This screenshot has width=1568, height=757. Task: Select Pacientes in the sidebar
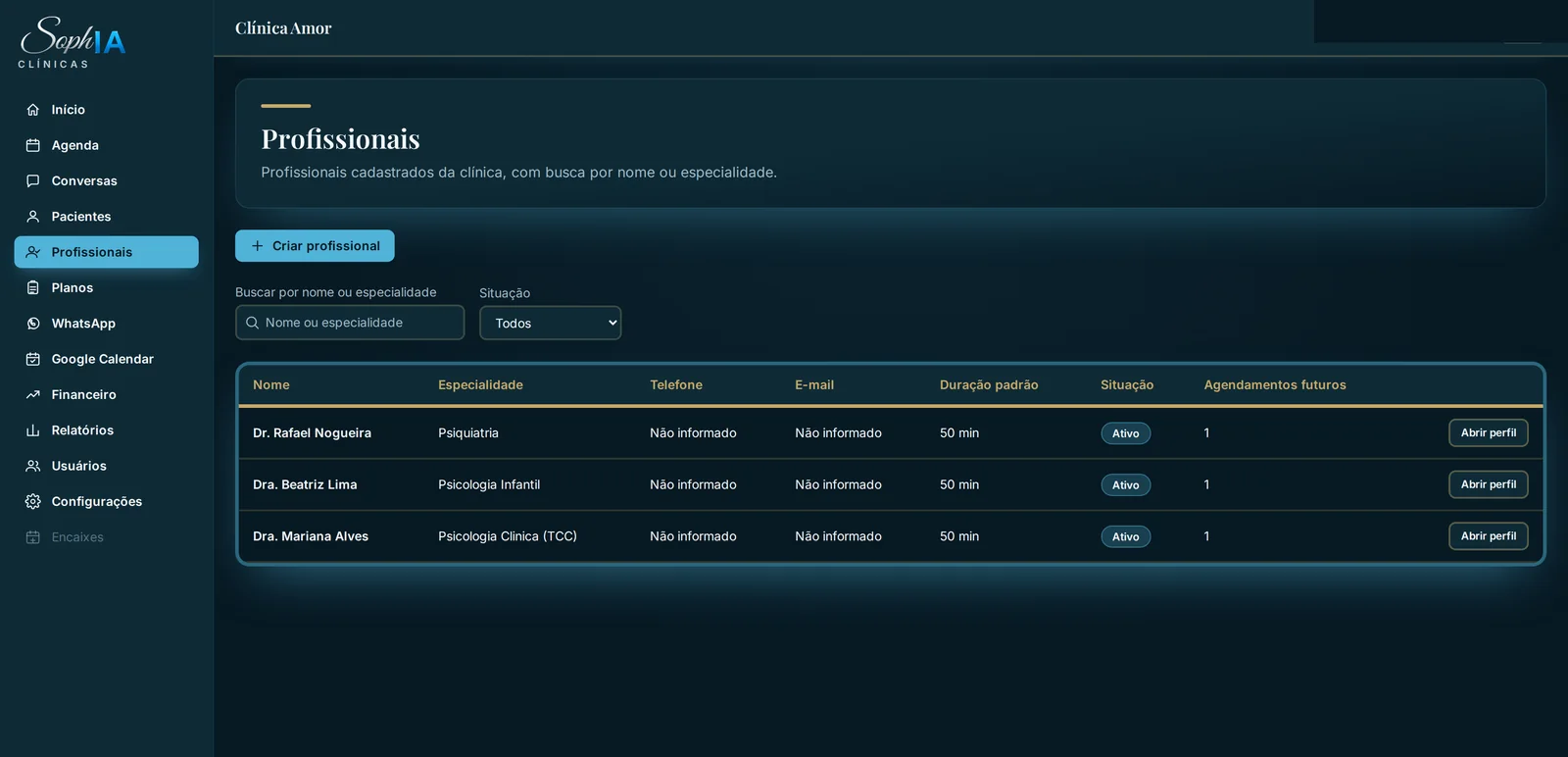click(x=106, y=217)
